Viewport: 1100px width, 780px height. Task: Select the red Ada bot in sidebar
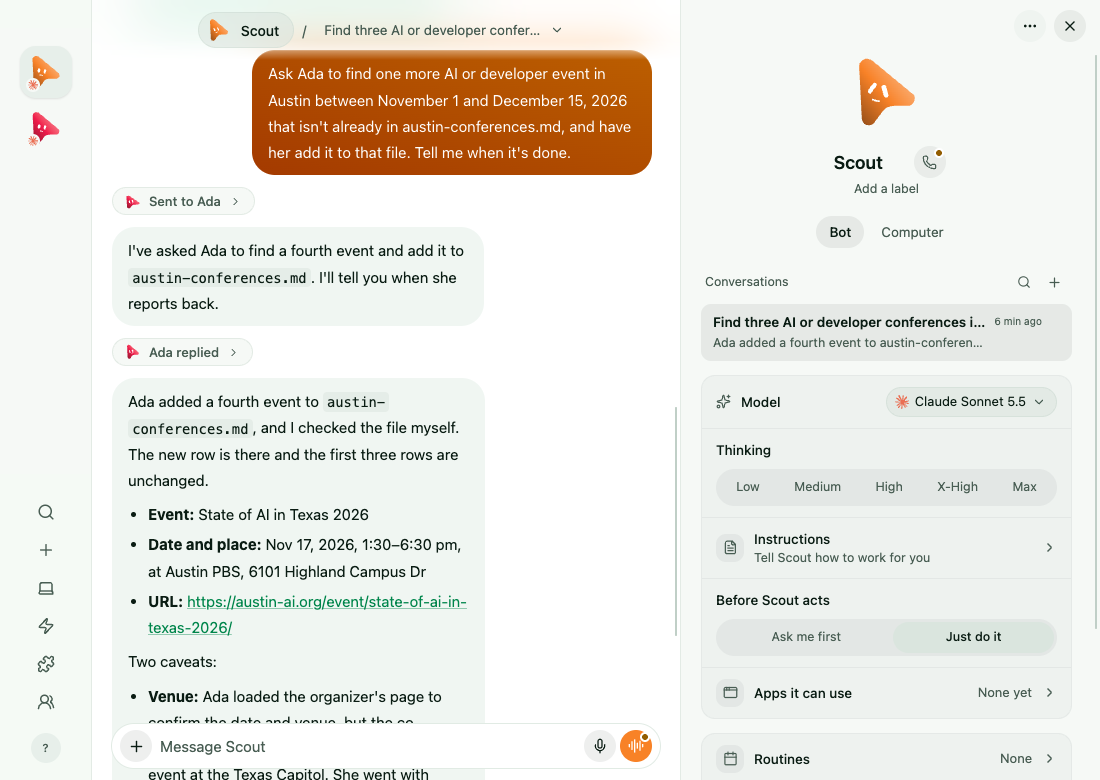click(x=46, y=128)
